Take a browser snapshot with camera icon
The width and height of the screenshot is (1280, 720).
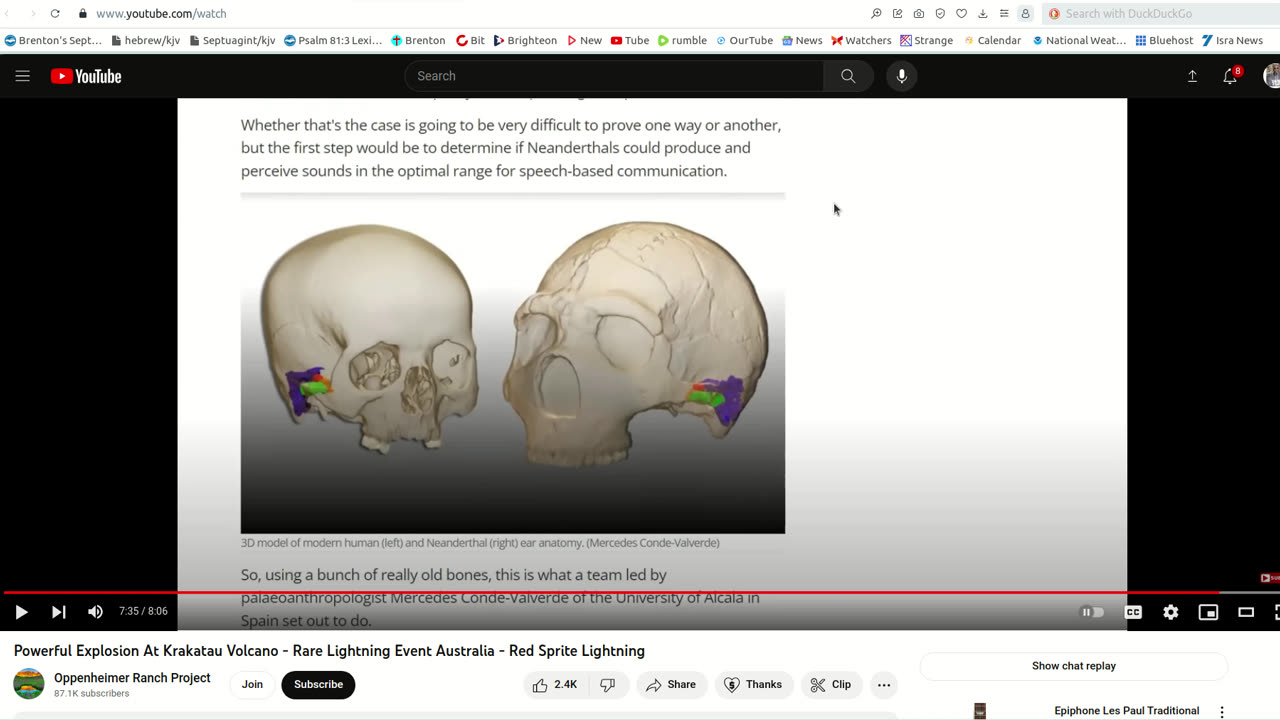point(919,14)
